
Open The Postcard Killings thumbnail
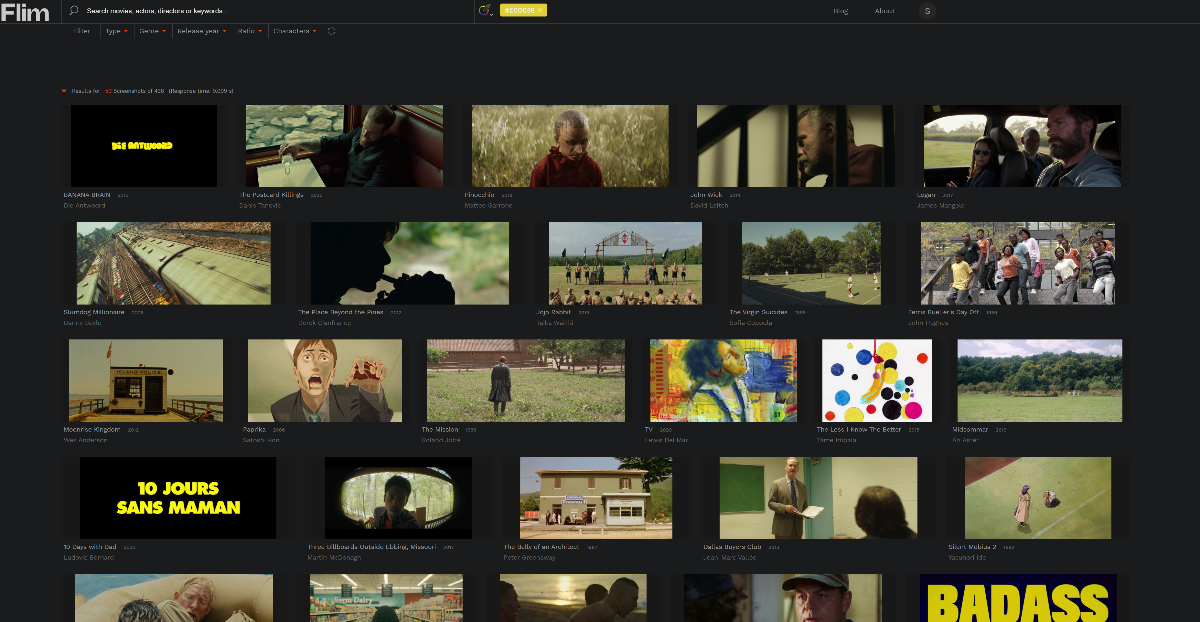coord(345,146)
